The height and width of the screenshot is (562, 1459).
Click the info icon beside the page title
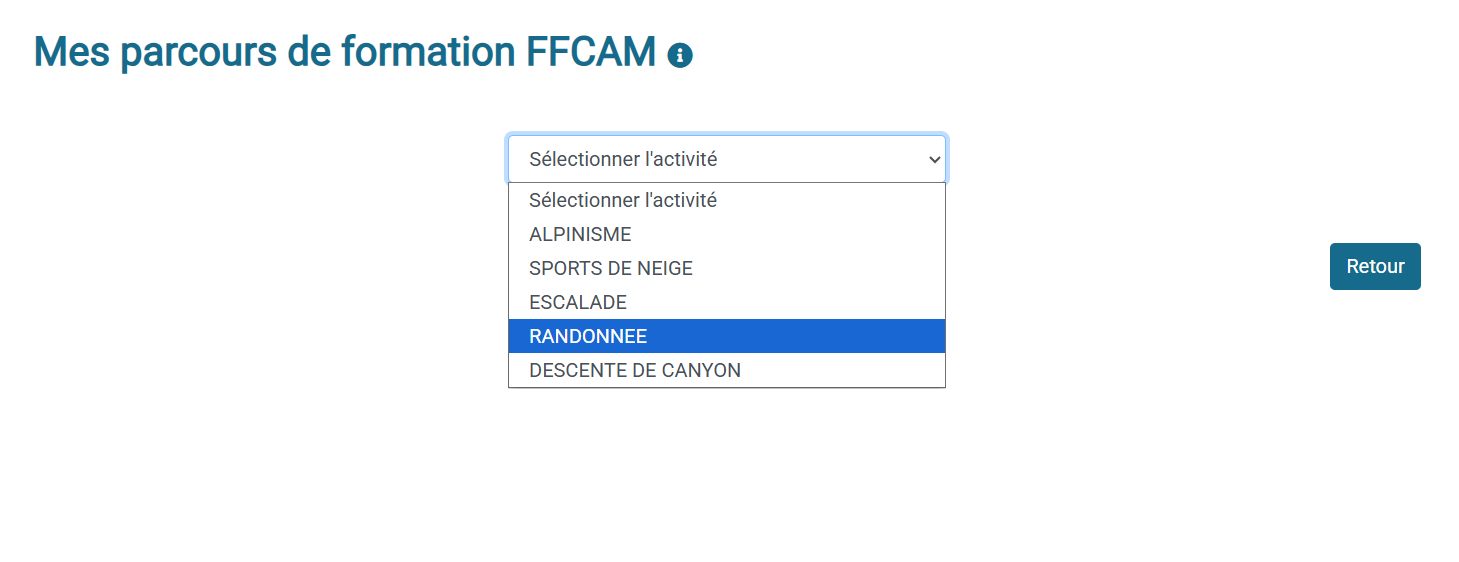point(680,56)
